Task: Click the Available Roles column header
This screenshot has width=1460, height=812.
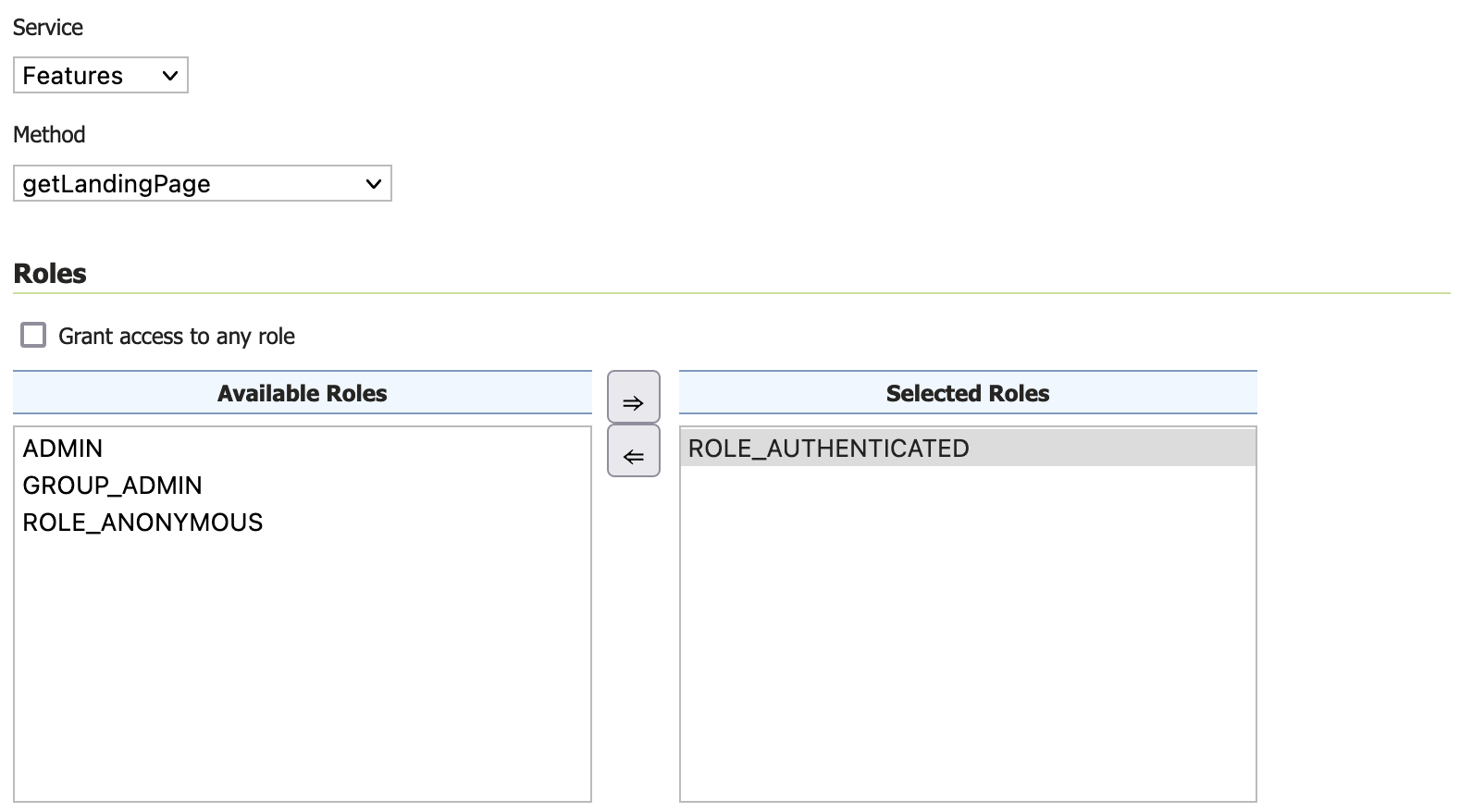Action: (x=302, y=393)
